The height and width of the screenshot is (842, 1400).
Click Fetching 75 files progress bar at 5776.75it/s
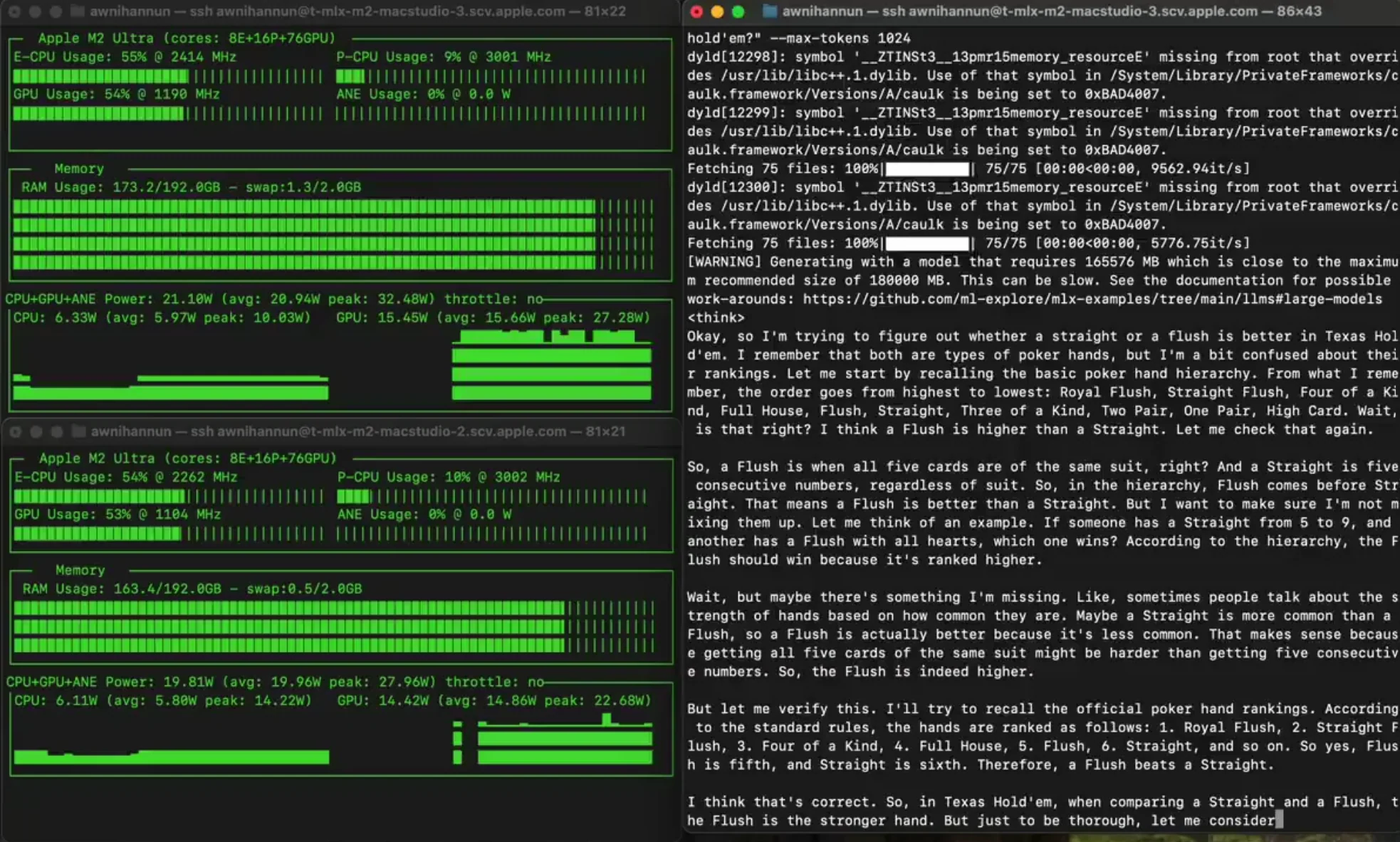[927, 243]
